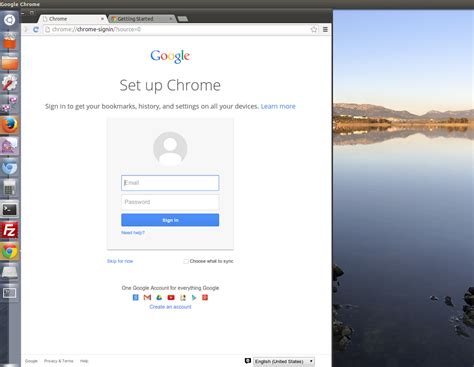This screenshot has width=474, height=367.
Task: Click the blue Sign in button
Action: pos(170,220)
